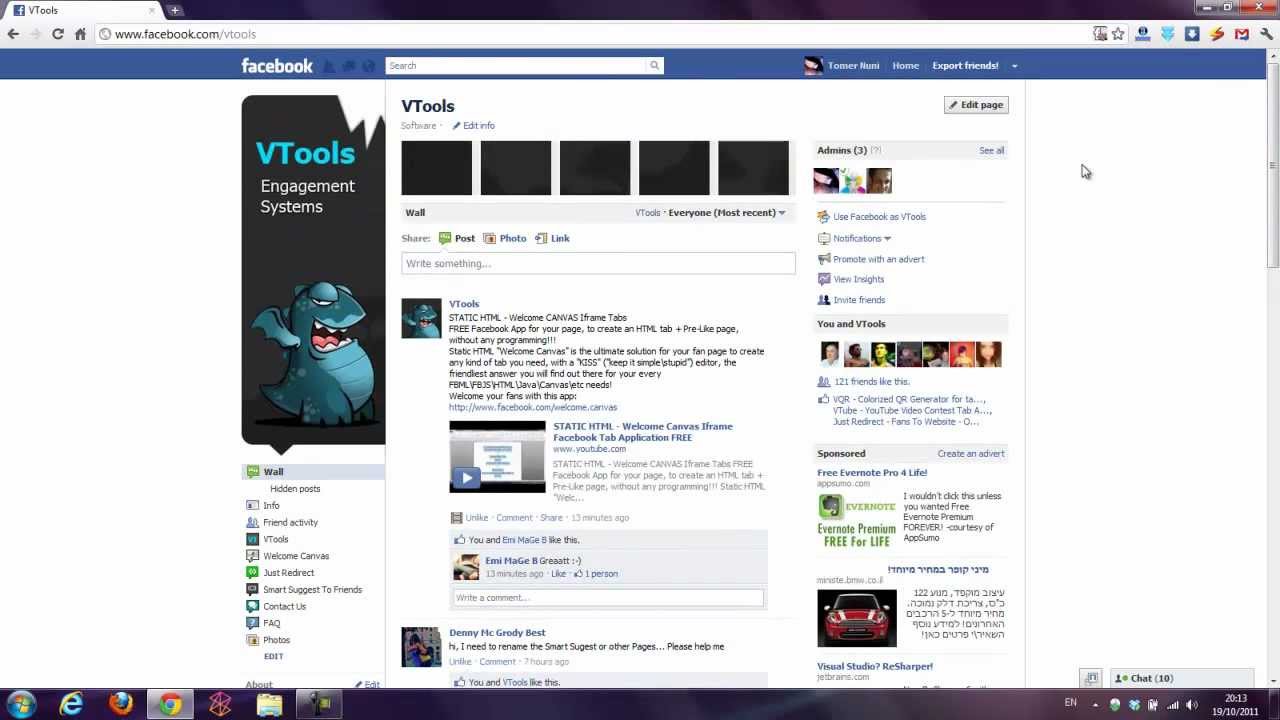Open Windows Start menu

[21, 705]
